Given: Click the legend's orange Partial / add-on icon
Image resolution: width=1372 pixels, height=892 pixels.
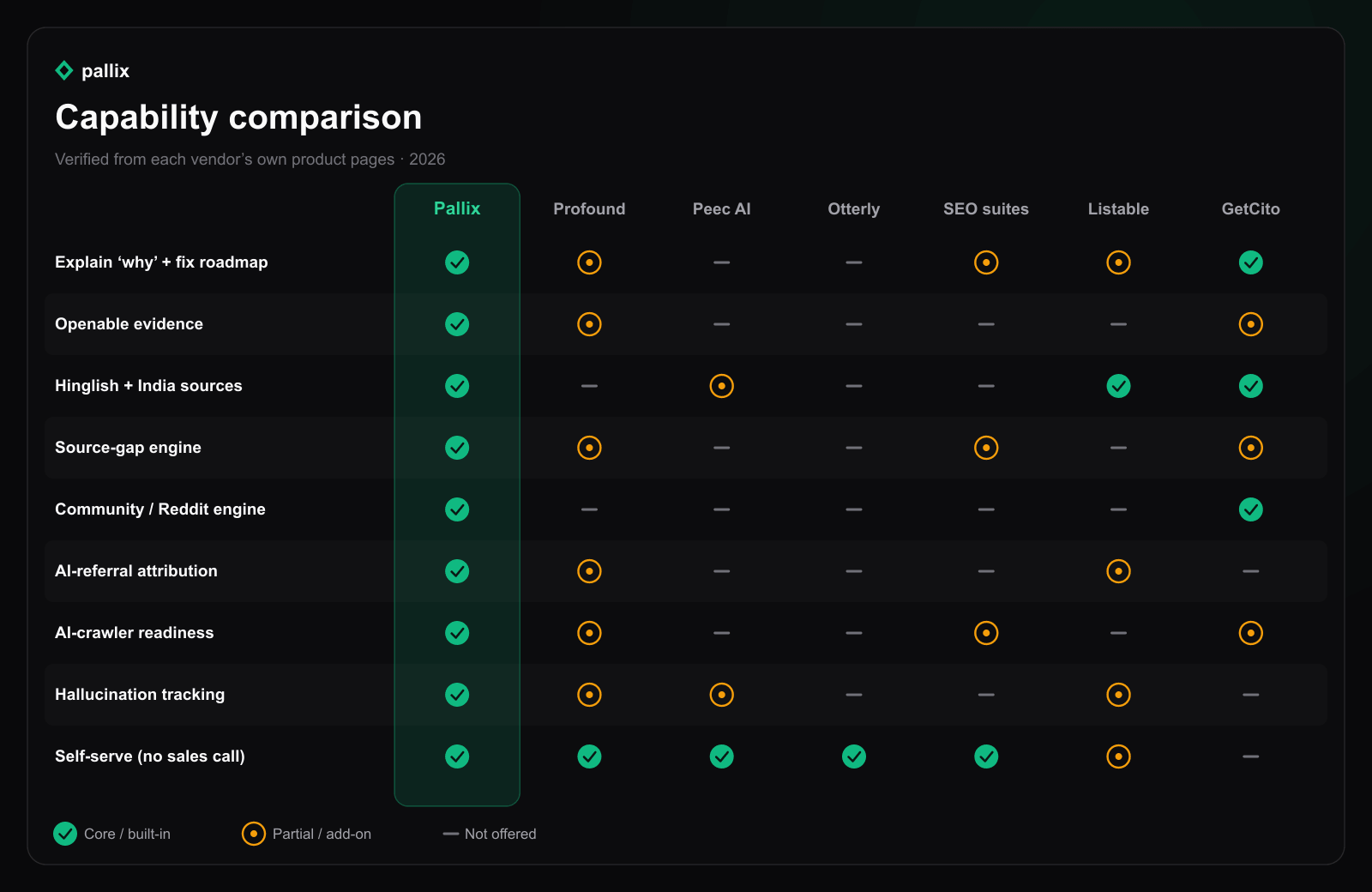Looking at the screenshot, I should click(x=254, y=834).
